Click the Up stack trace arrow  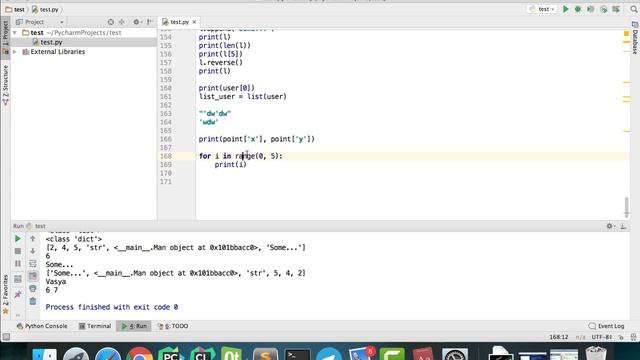33,238
